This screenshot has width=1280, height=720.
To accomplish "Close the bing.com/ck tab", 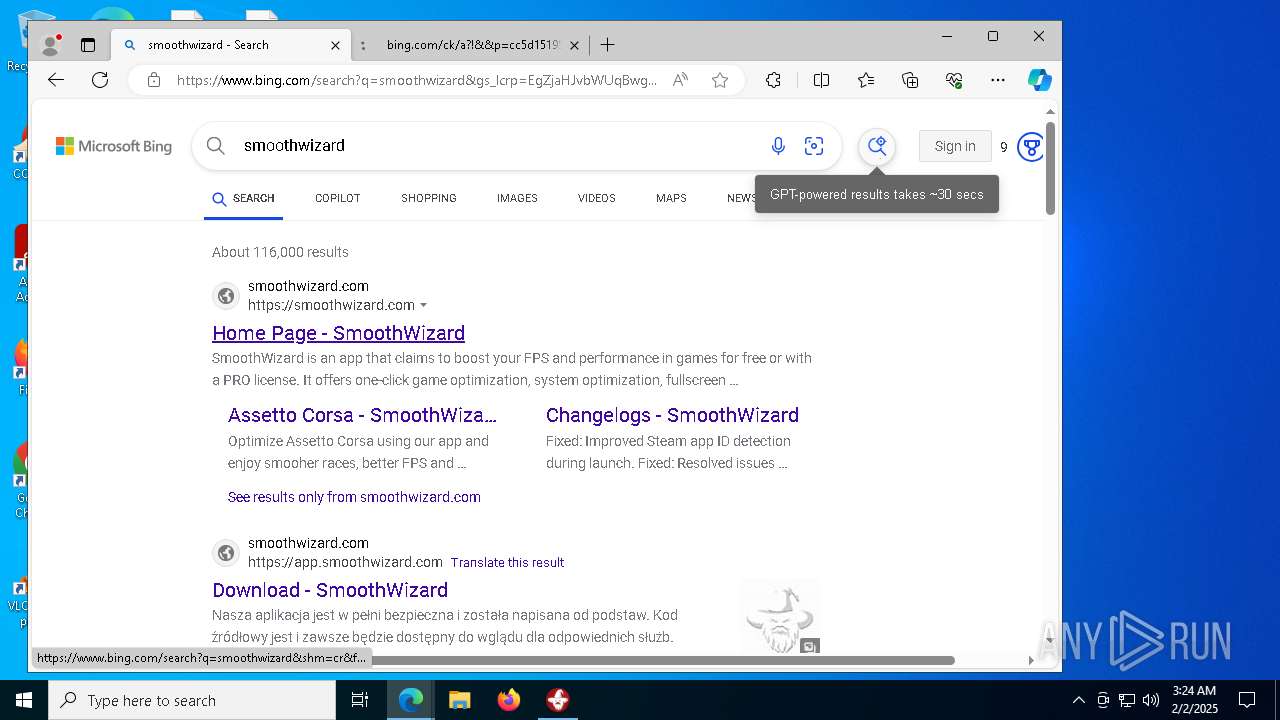I will 574,45.
